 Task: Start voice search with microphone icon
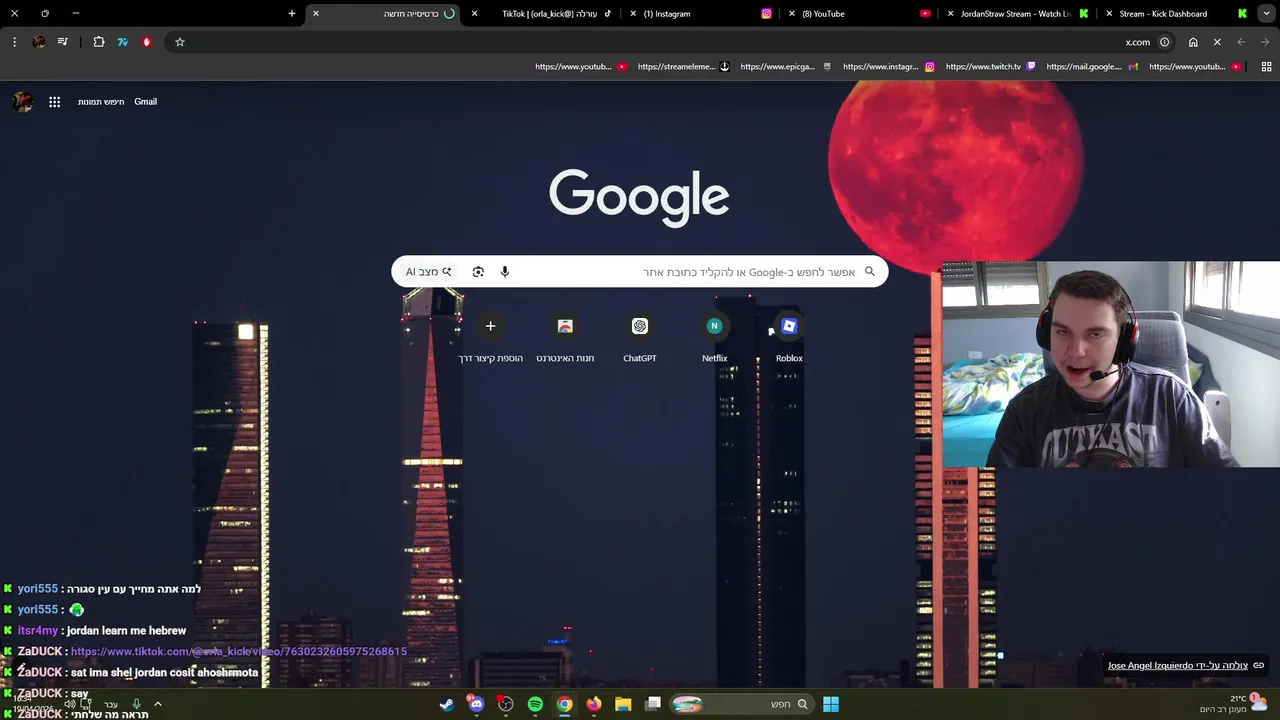point(505,272)
